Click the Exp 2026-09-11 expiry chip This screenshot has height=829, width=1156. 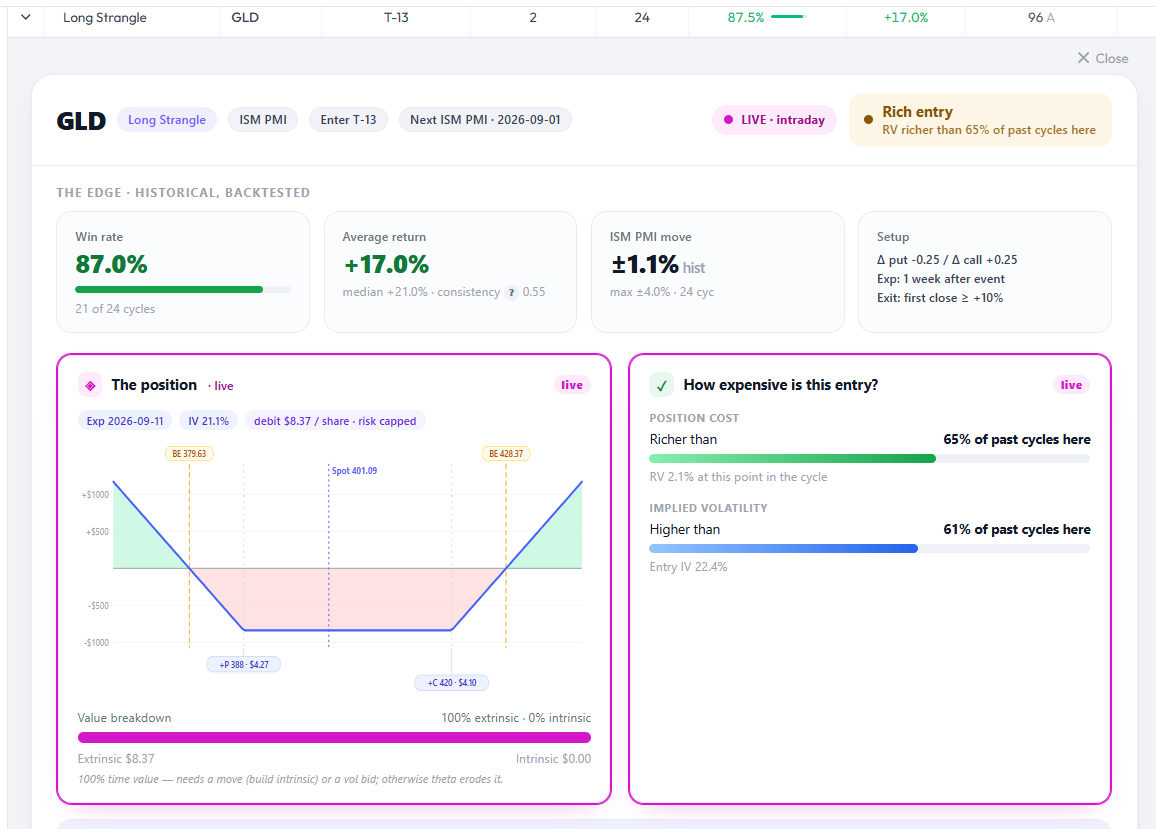click(125, 421)
